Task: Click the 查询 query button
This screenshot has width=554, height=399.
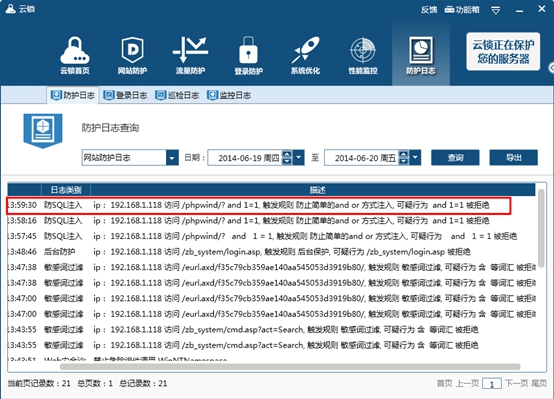Action: (x=455, y=157)
